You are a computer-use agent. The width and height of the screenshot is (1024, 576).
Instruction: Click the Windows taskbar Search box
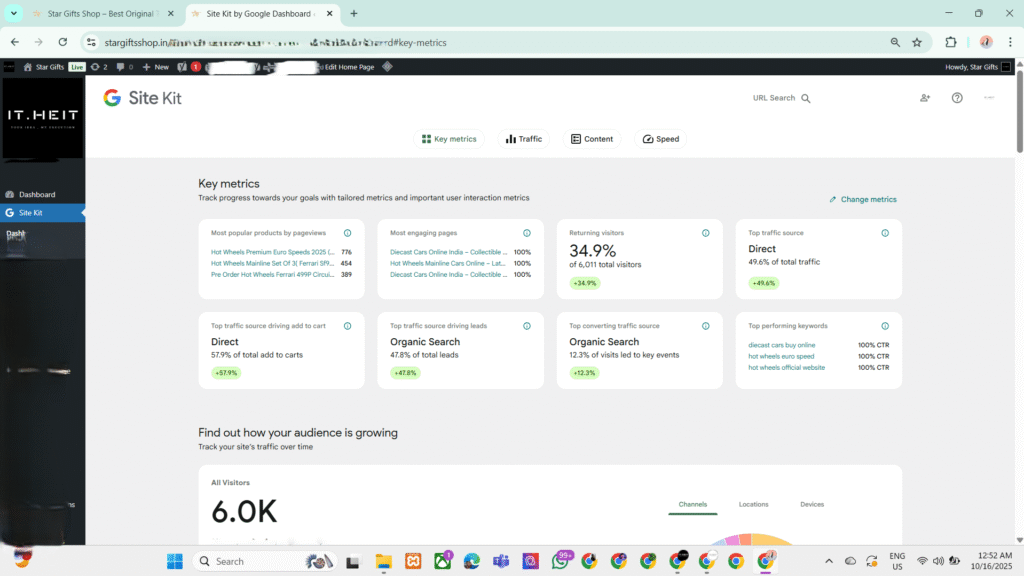[264, 562]
